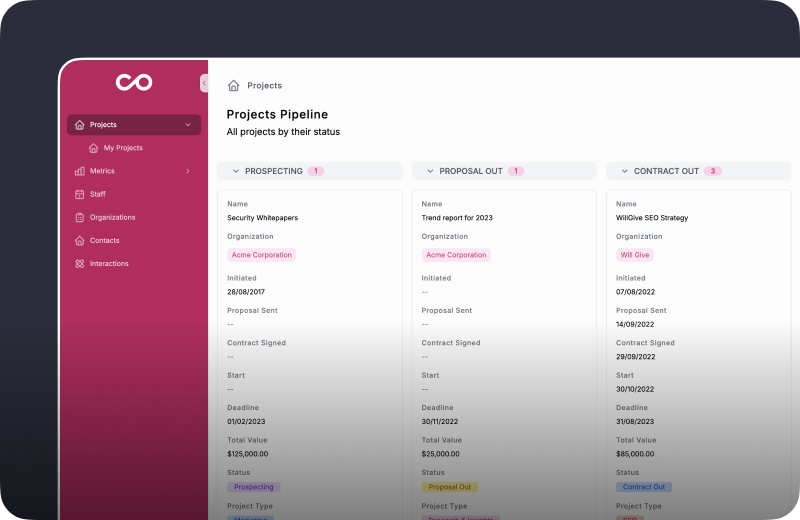This screenshot has height=520, width=800.
Task: Click the deadline 01/02/2023
Action: pyautogui.click(x=246, y=422)
